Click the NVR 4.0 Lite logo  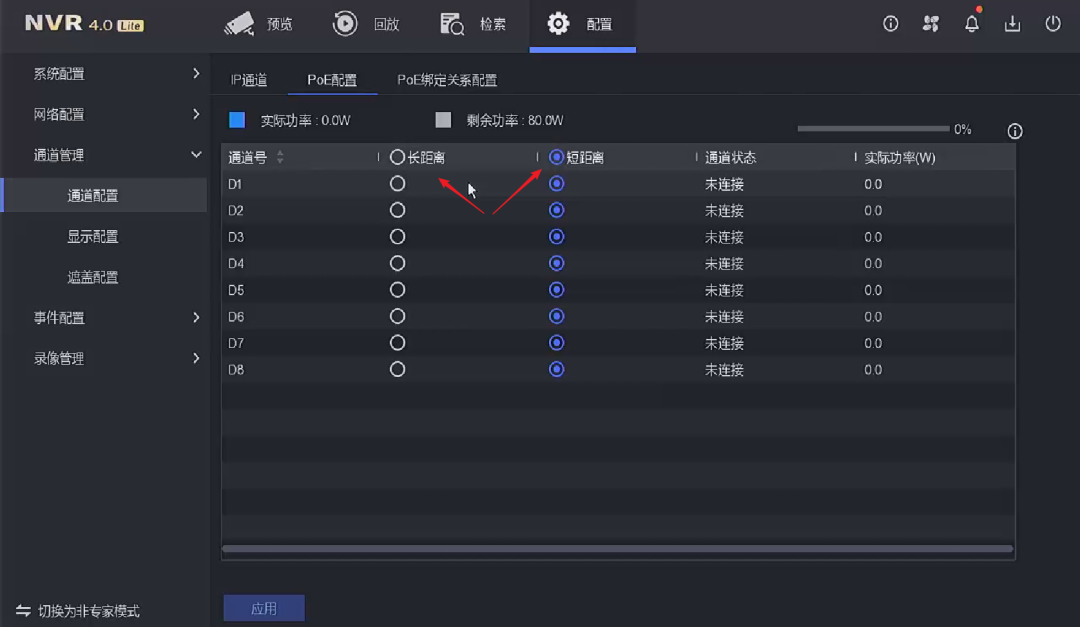[x=84, y=24]
